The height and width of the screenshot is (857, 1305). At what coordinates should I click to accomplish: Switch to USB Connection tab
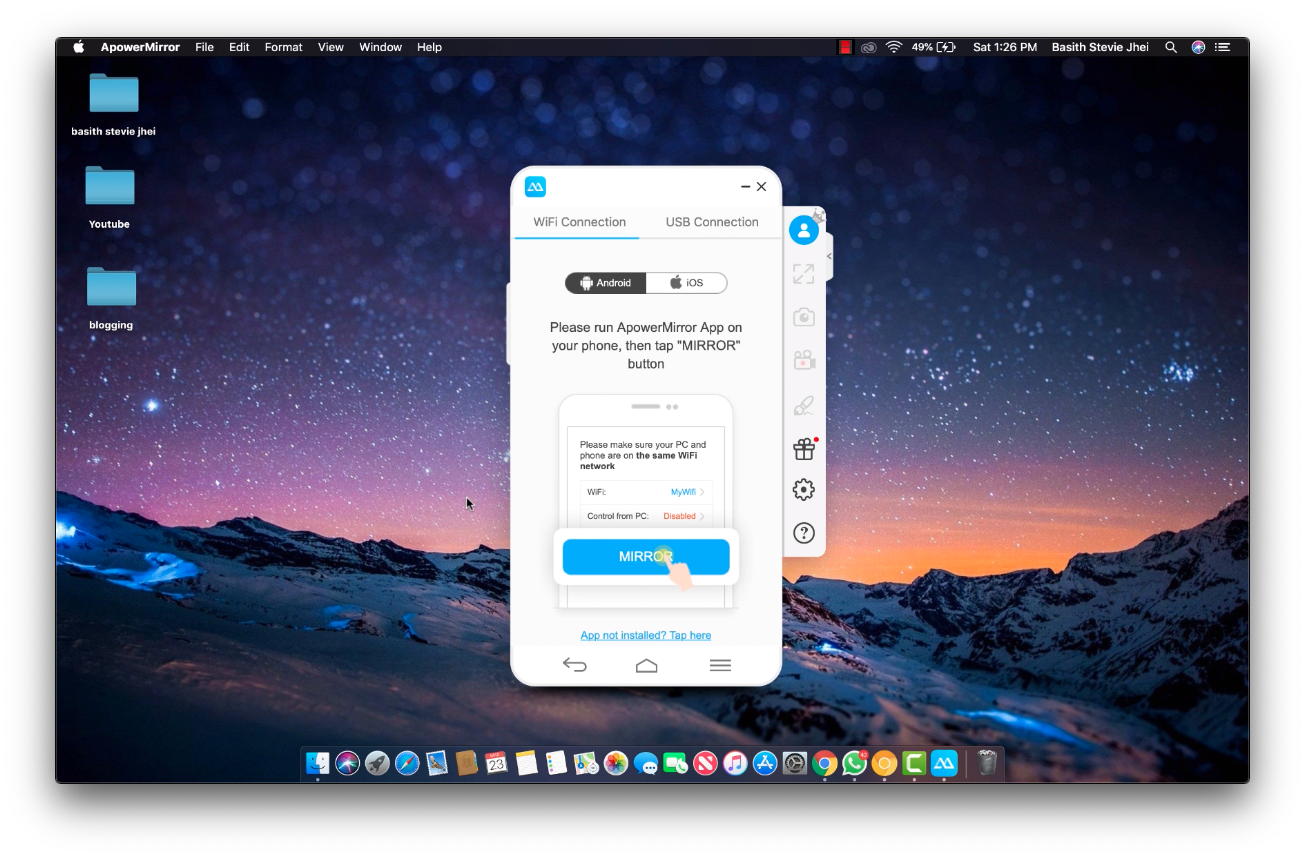pyautogui.click(x=712, y=222)
